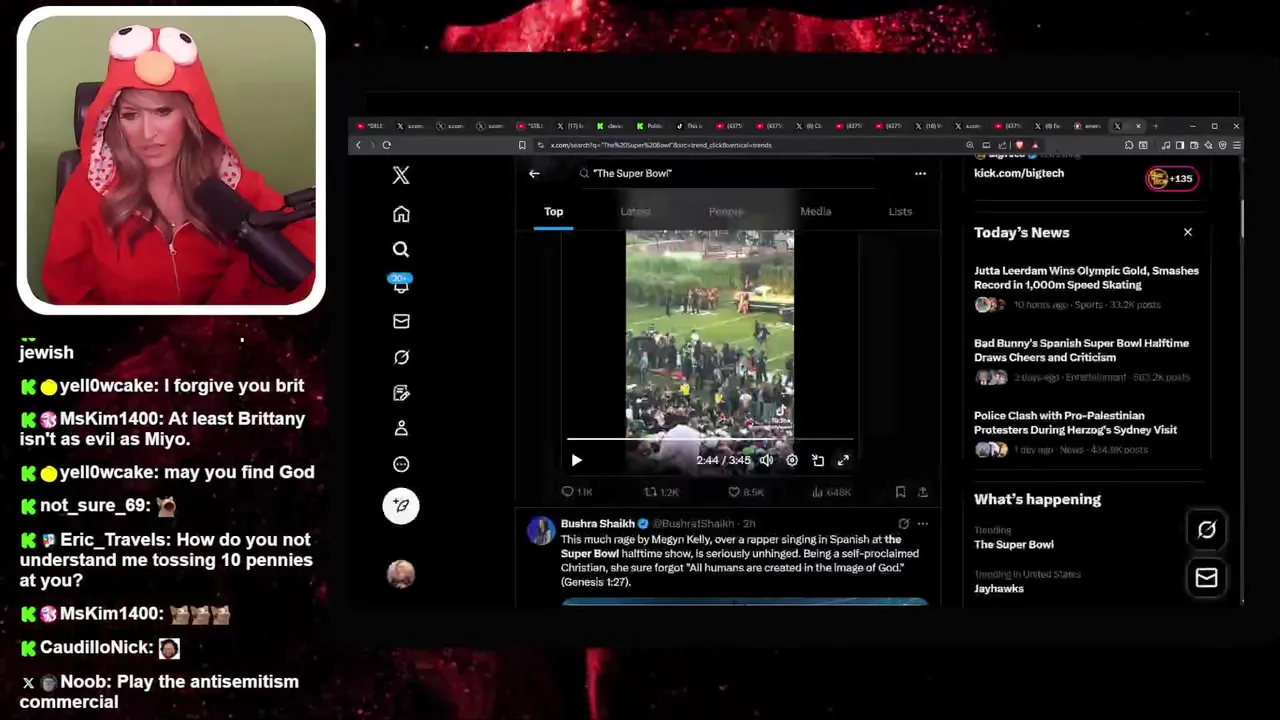Toggle picture-in-picture for the video
Image resolution: width=1280 pixels, height=720 pixels.
coord(818,460)
